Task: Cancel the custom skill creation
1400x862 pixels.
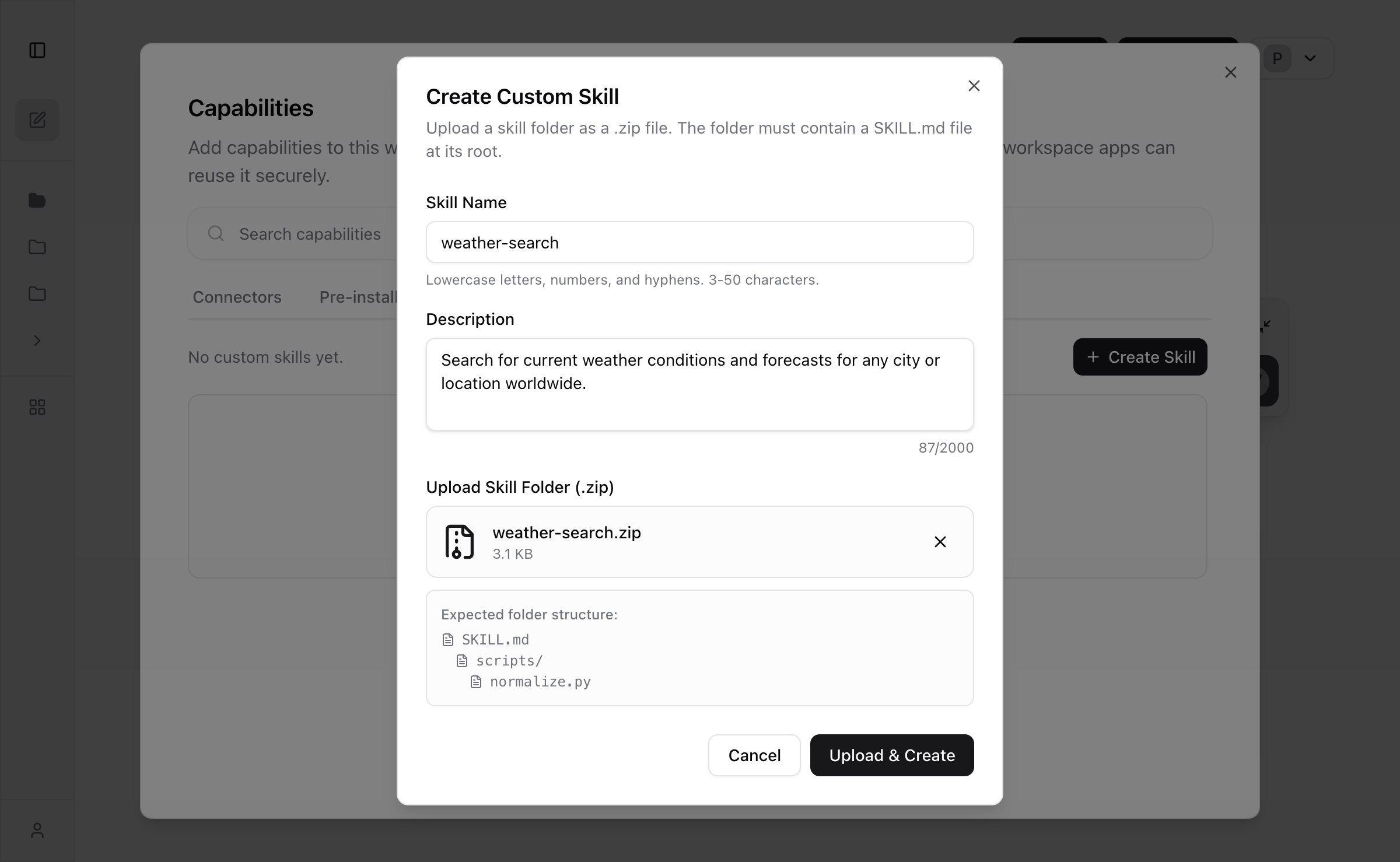Action: point(754,755)
